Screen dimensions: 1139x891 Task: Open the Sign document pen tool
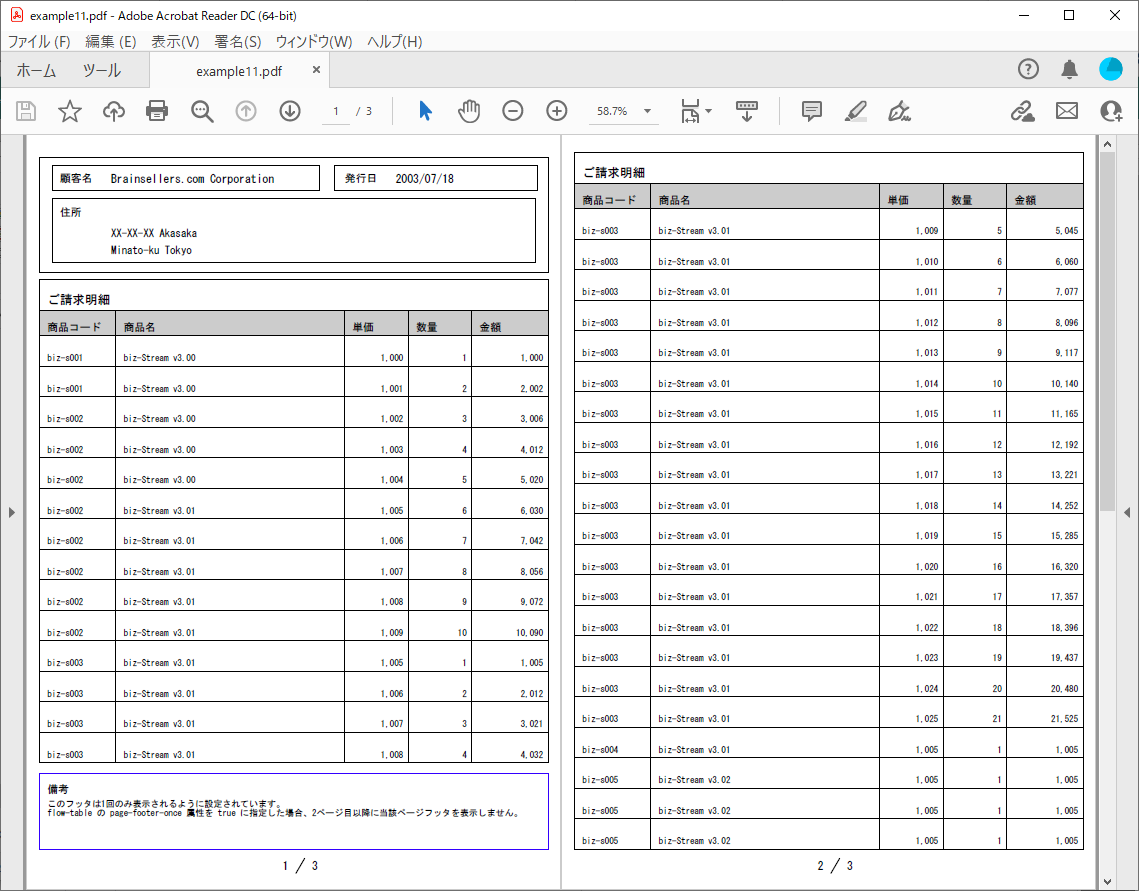(x=899, y=111)
